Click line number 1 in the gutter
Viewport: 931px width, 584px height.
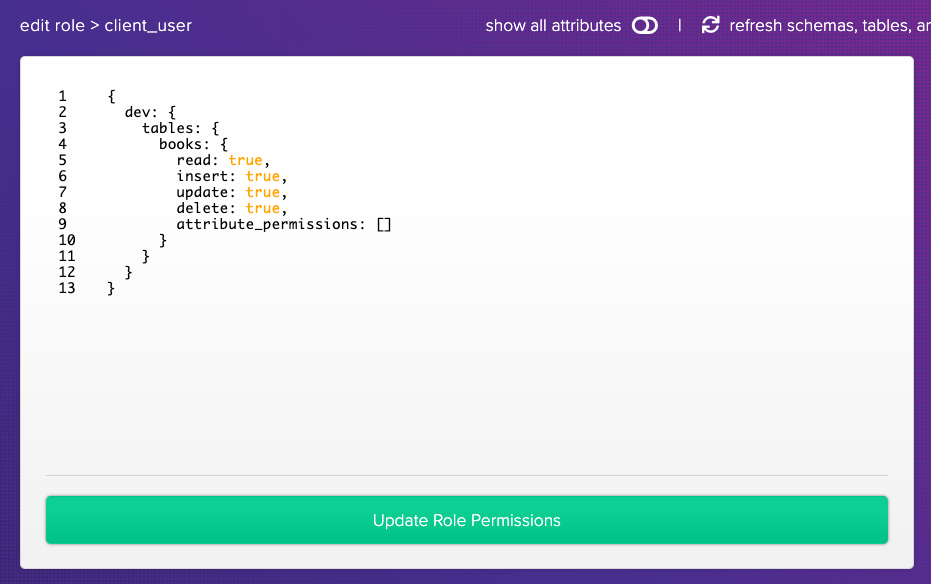63,96
